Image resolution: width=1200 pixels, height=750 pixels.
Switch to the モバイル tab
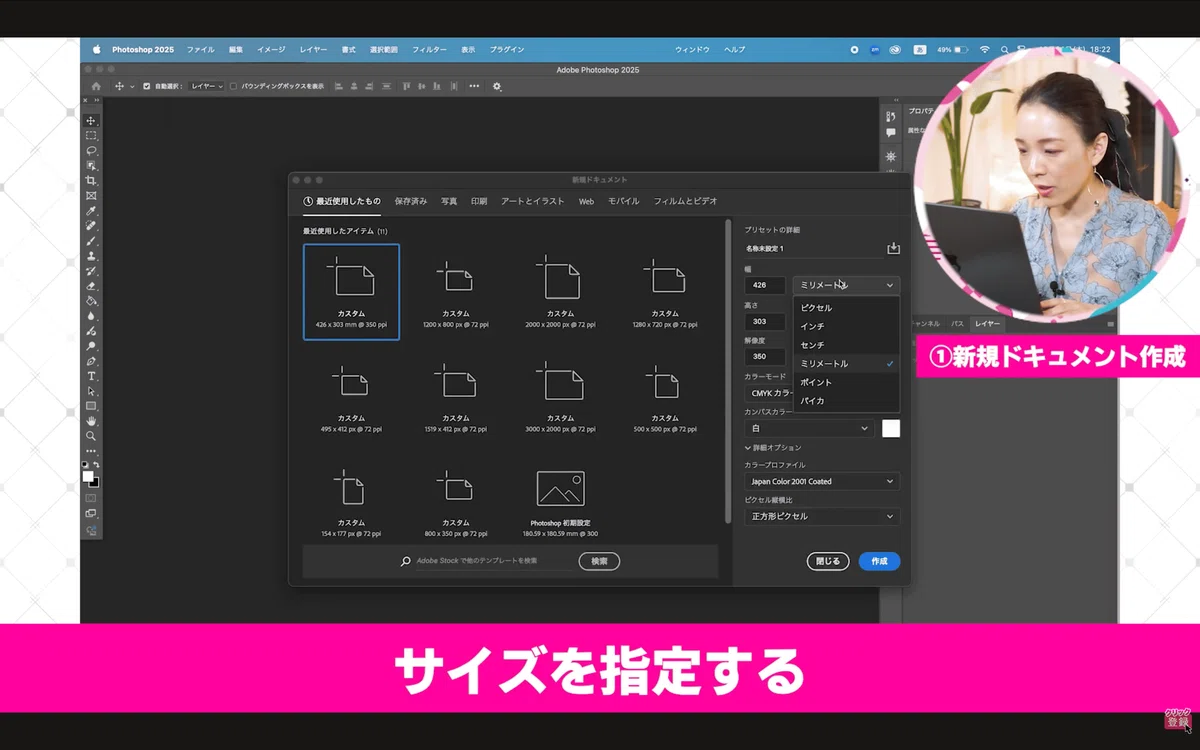(x=624, y=201)
